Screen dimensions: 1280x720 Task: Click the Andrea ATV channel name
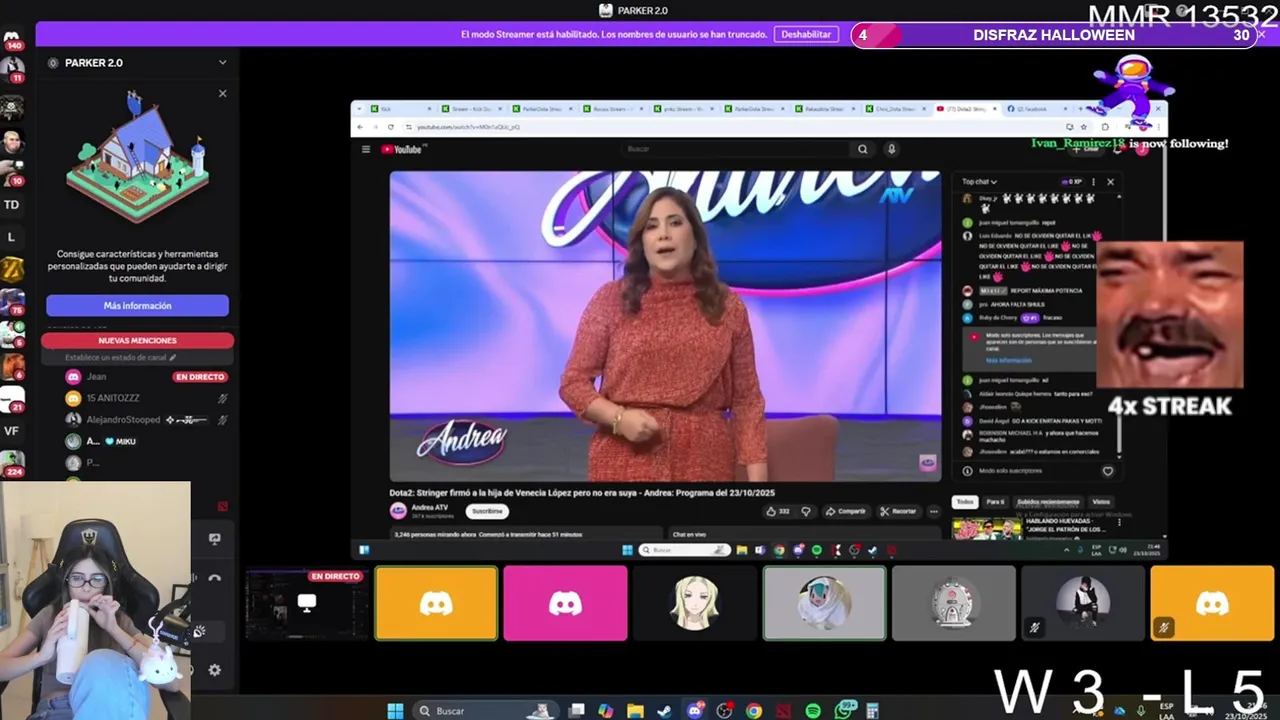click(x=430, y=507)
